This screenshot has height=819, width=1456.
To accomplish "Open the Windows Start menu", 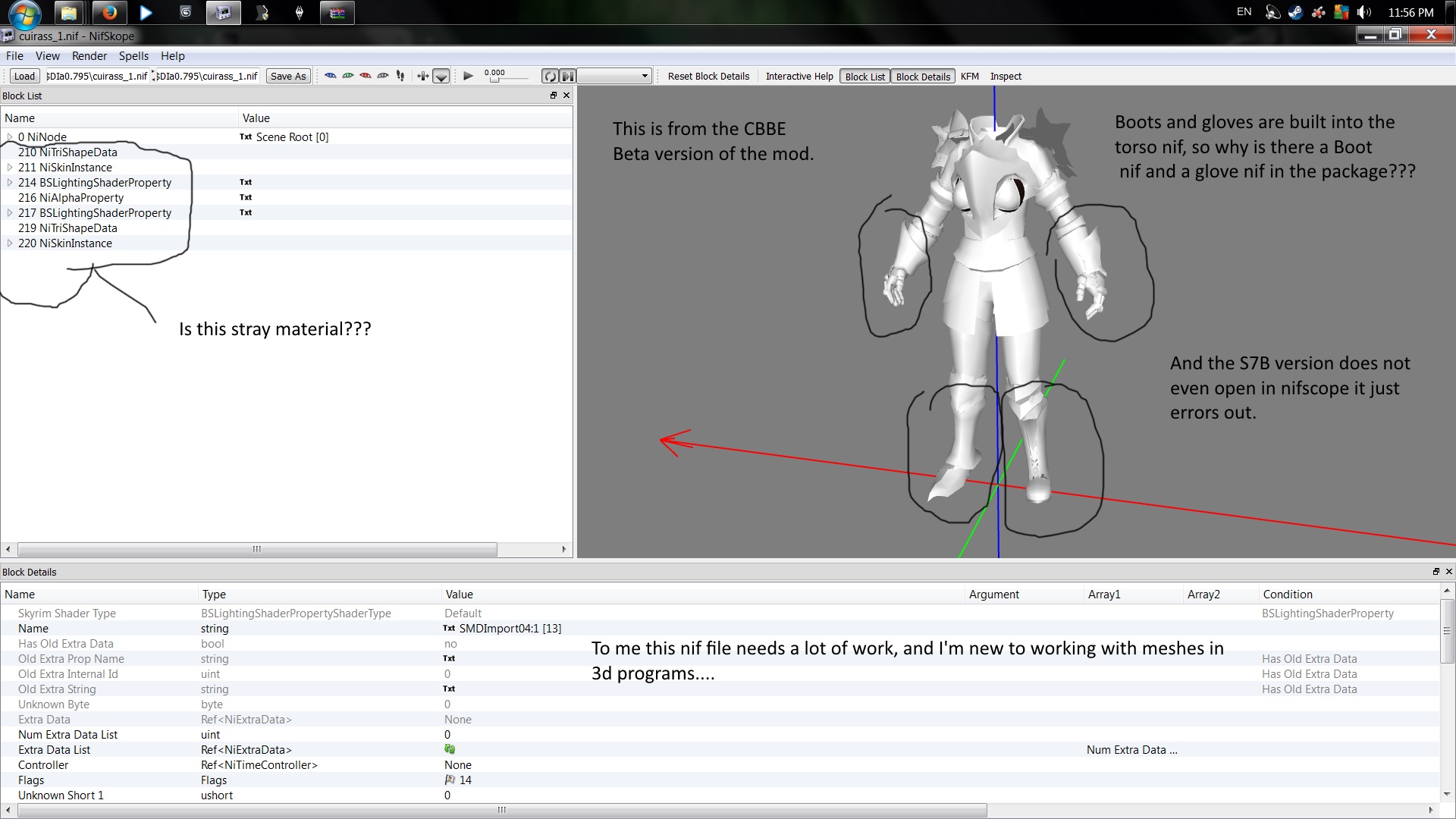I will 24,13.
